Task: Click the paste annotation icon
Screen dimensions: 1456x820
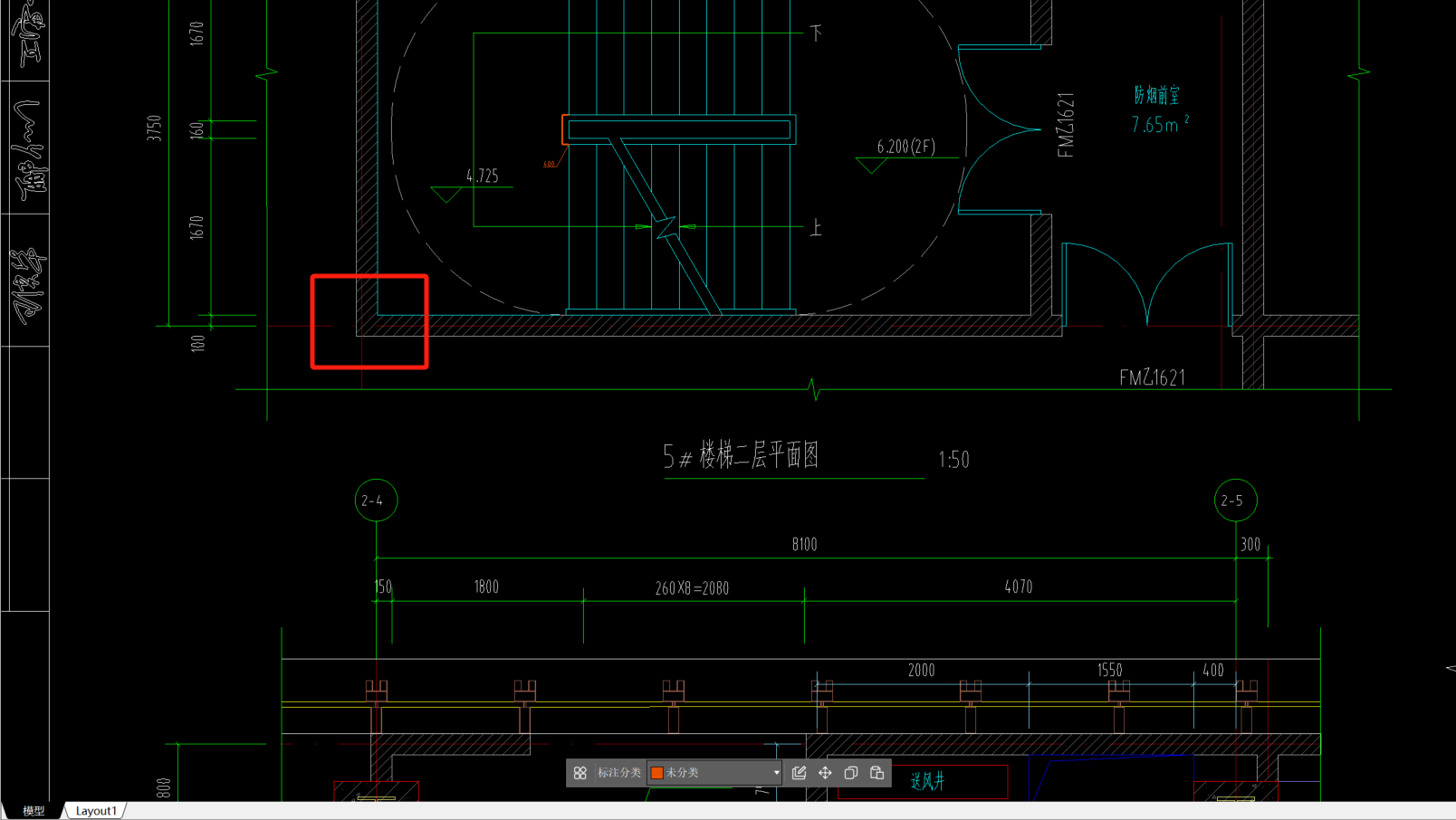Action: [877, 773]
